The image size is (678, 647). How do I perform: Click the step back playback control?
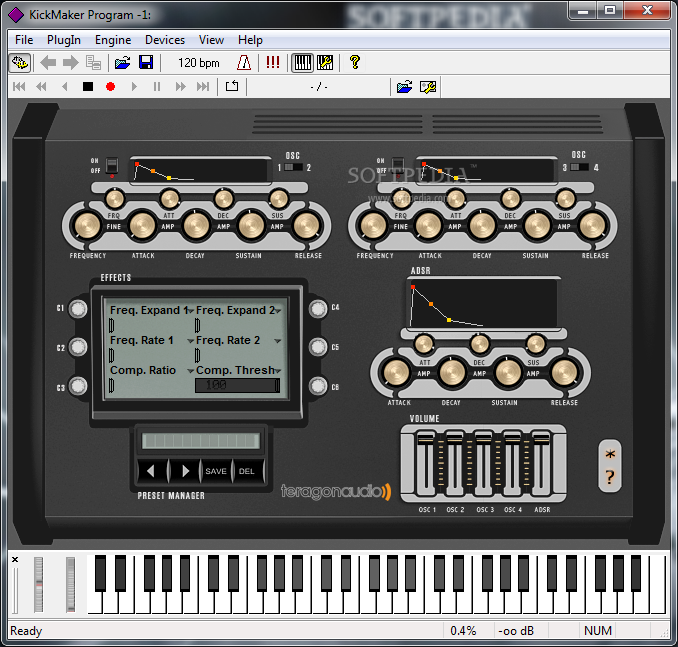coord(65,87)
